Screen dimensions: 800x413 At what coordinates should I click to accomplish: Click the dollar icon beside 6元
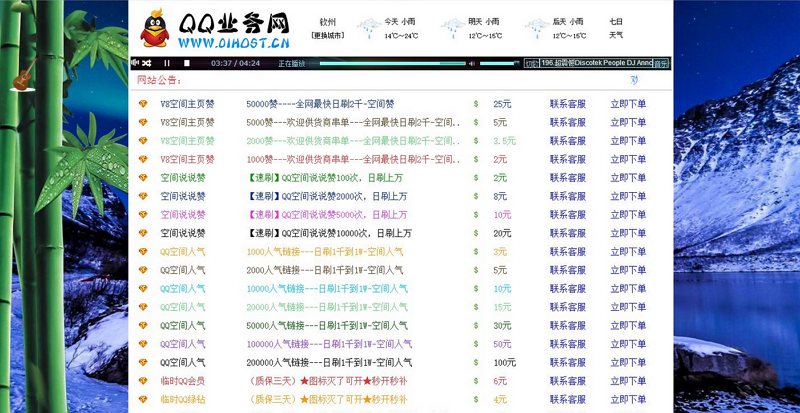coord(476,381)
